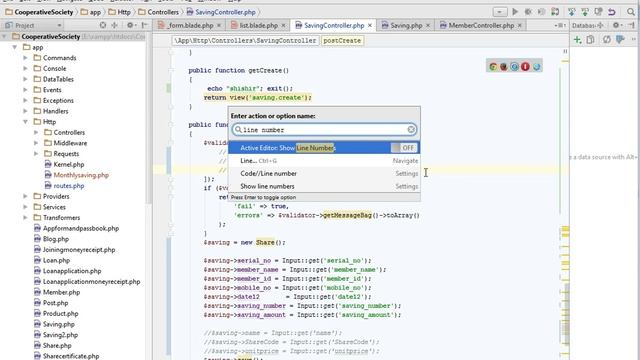Click the Http breadcrumb in navigation bar
This screenshot has width=640, height=360.
120,12
